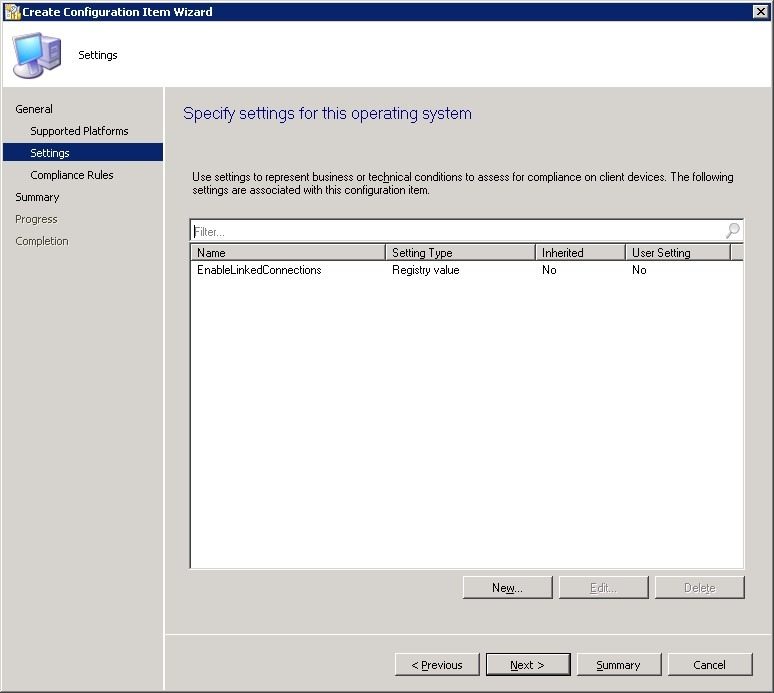Go to the General wizard step
Viewport: 774px width, 693px height.
pyautogui.click(x=34, y=109)
